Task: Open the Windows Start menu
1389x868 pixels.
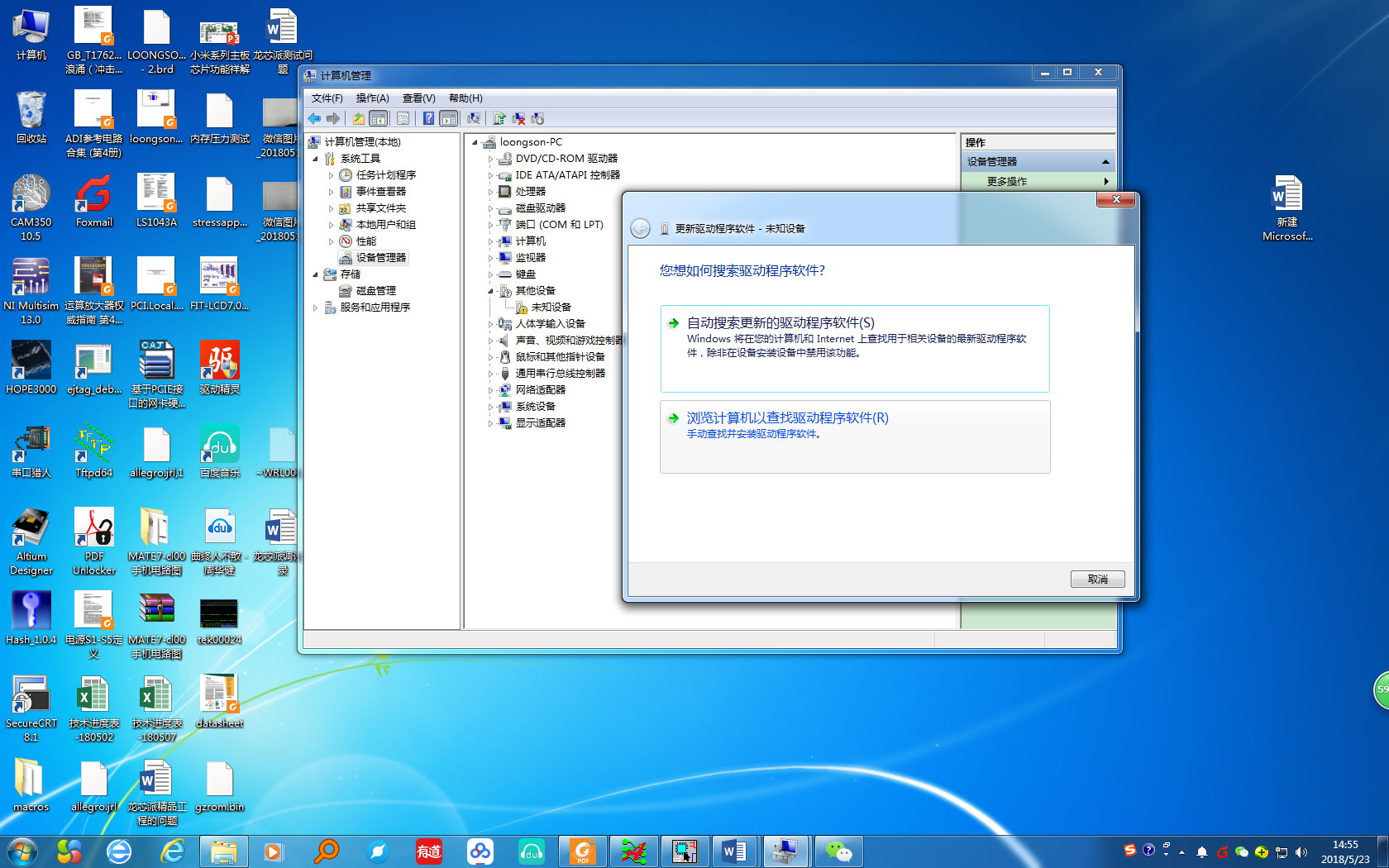Action: pos(22,851)
